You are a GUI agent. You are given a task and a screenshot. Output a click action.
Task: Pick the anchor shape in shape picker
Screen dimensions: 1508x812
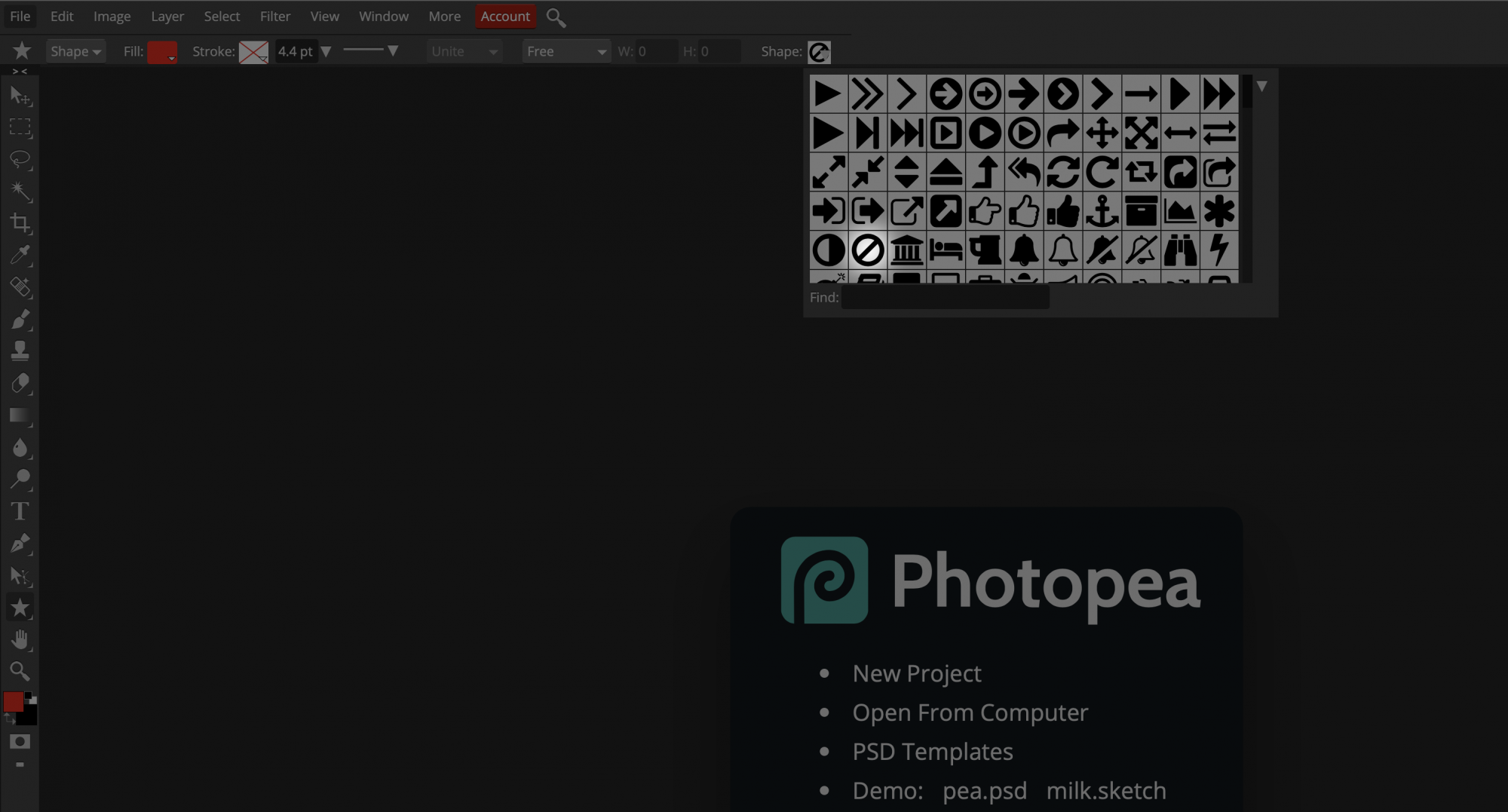tap(1102, 211)
